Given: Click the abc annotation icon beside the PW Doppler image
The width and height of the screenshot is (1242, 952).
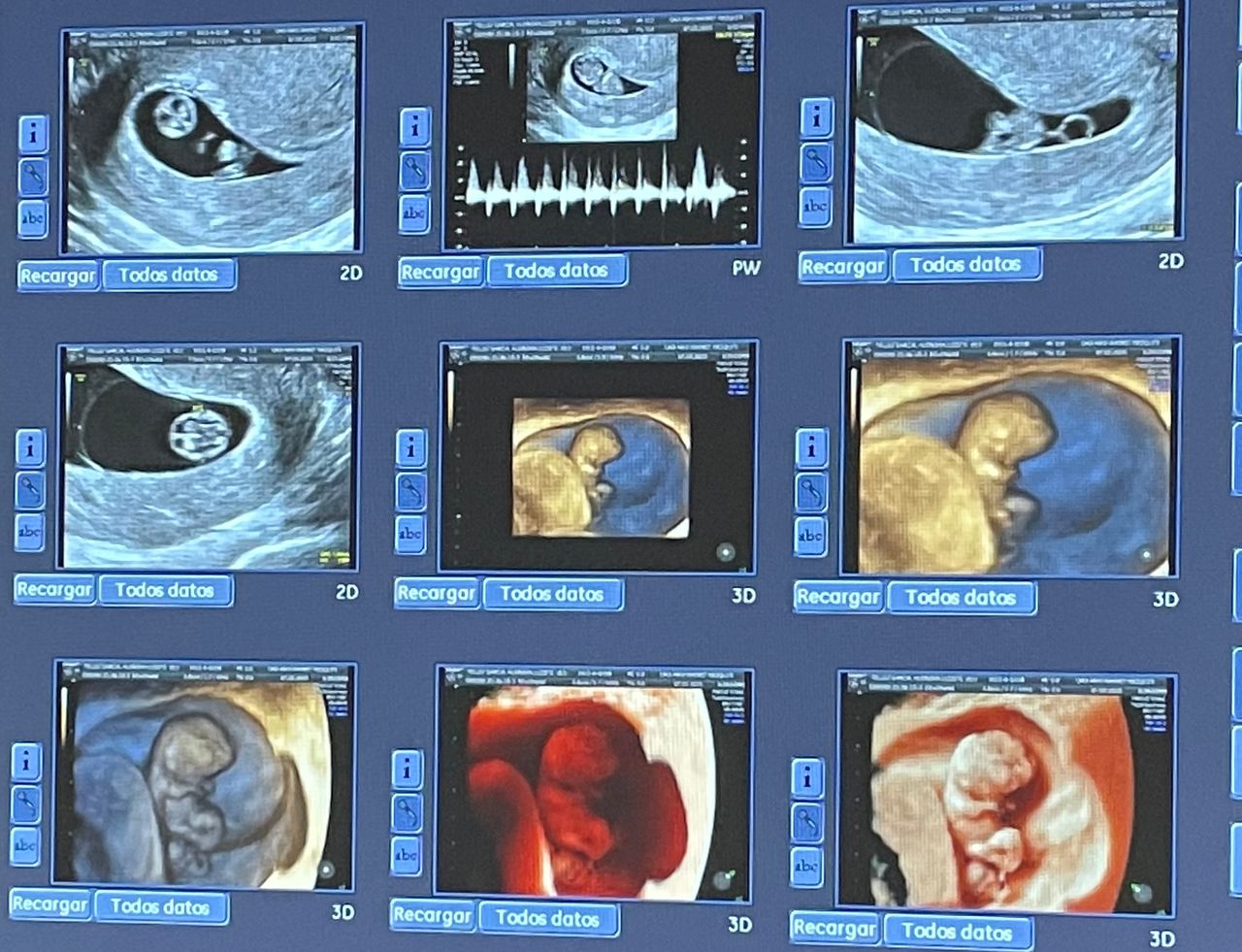Looking at the screenshot, I should pos(414,212).
